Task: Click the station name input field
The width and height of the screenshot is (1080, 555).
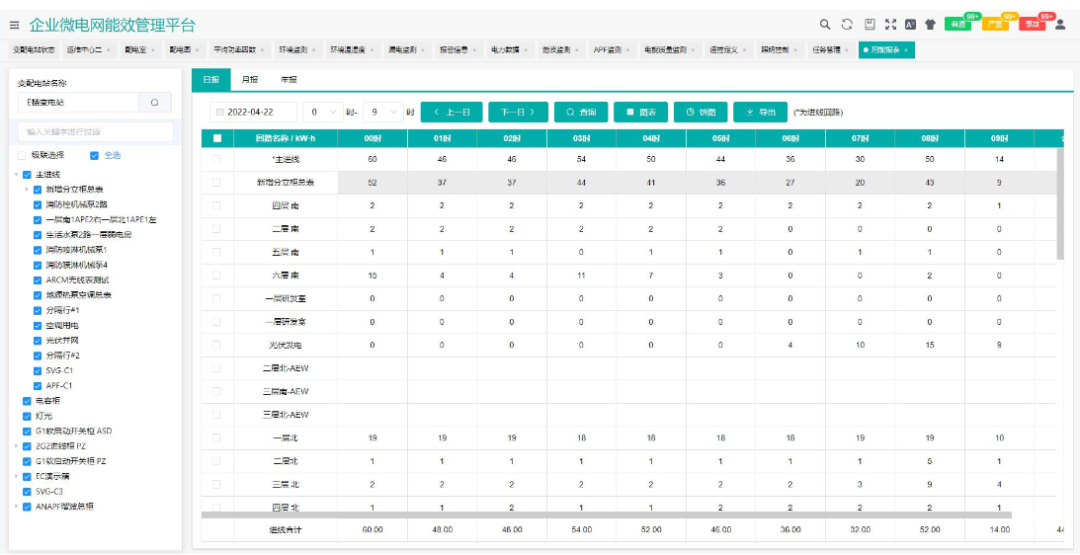Action: coord(79,103)
